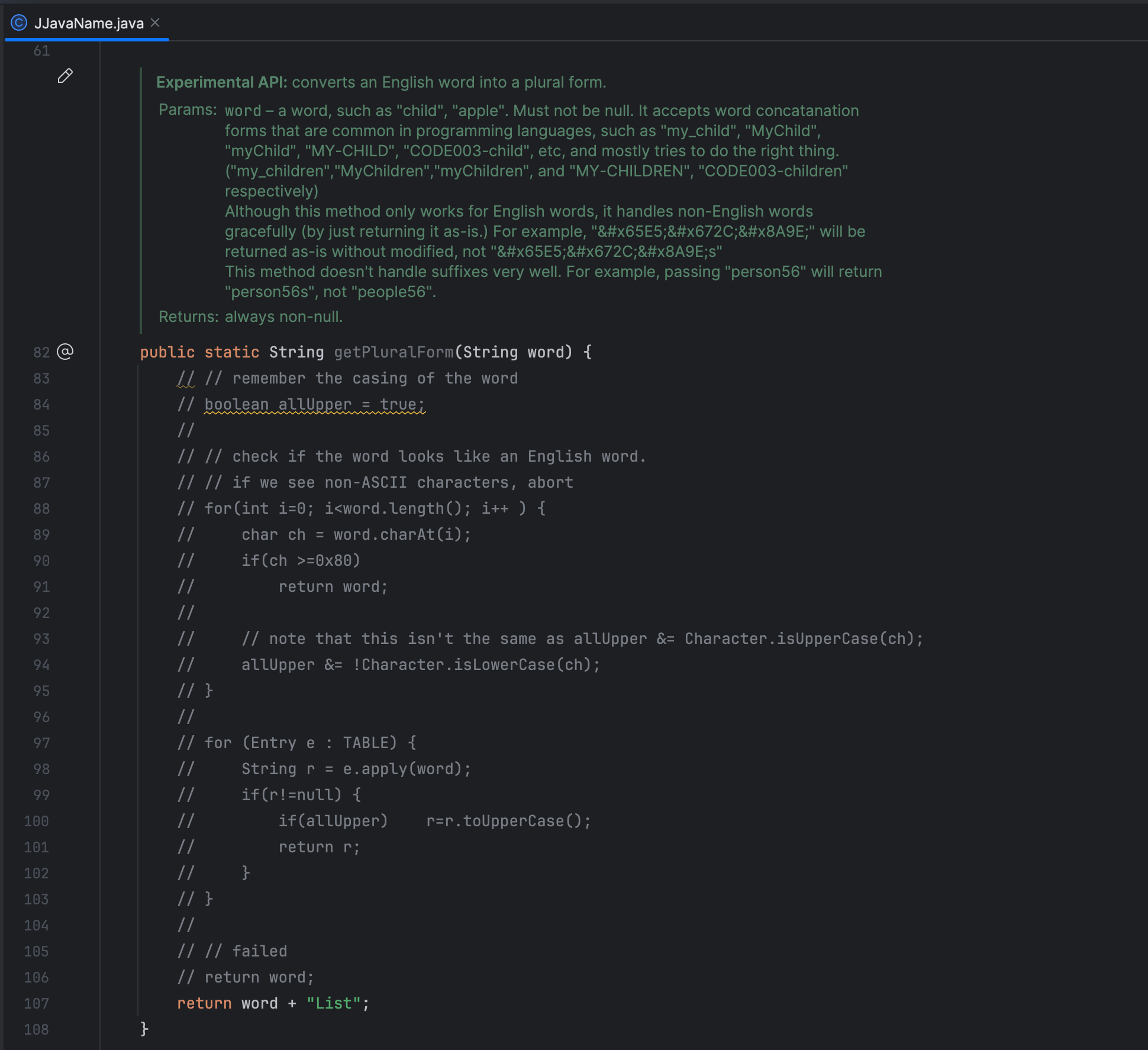Click '"person56s", not "people56".' doc text
The image size is (1148, 1050).
(330, 292)
